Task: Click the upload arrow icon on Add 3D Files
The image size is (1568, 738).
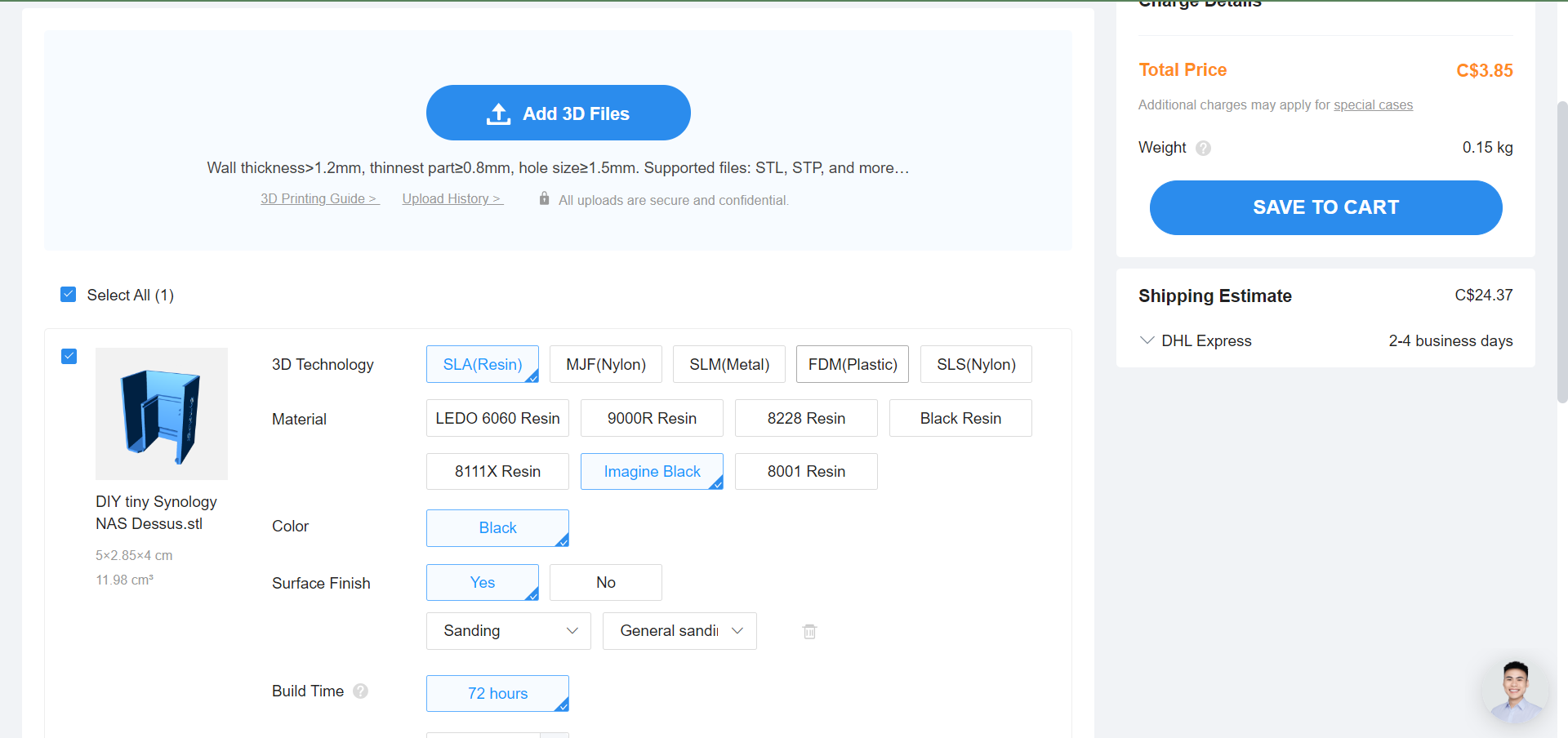Action: (x=498, y=113)
